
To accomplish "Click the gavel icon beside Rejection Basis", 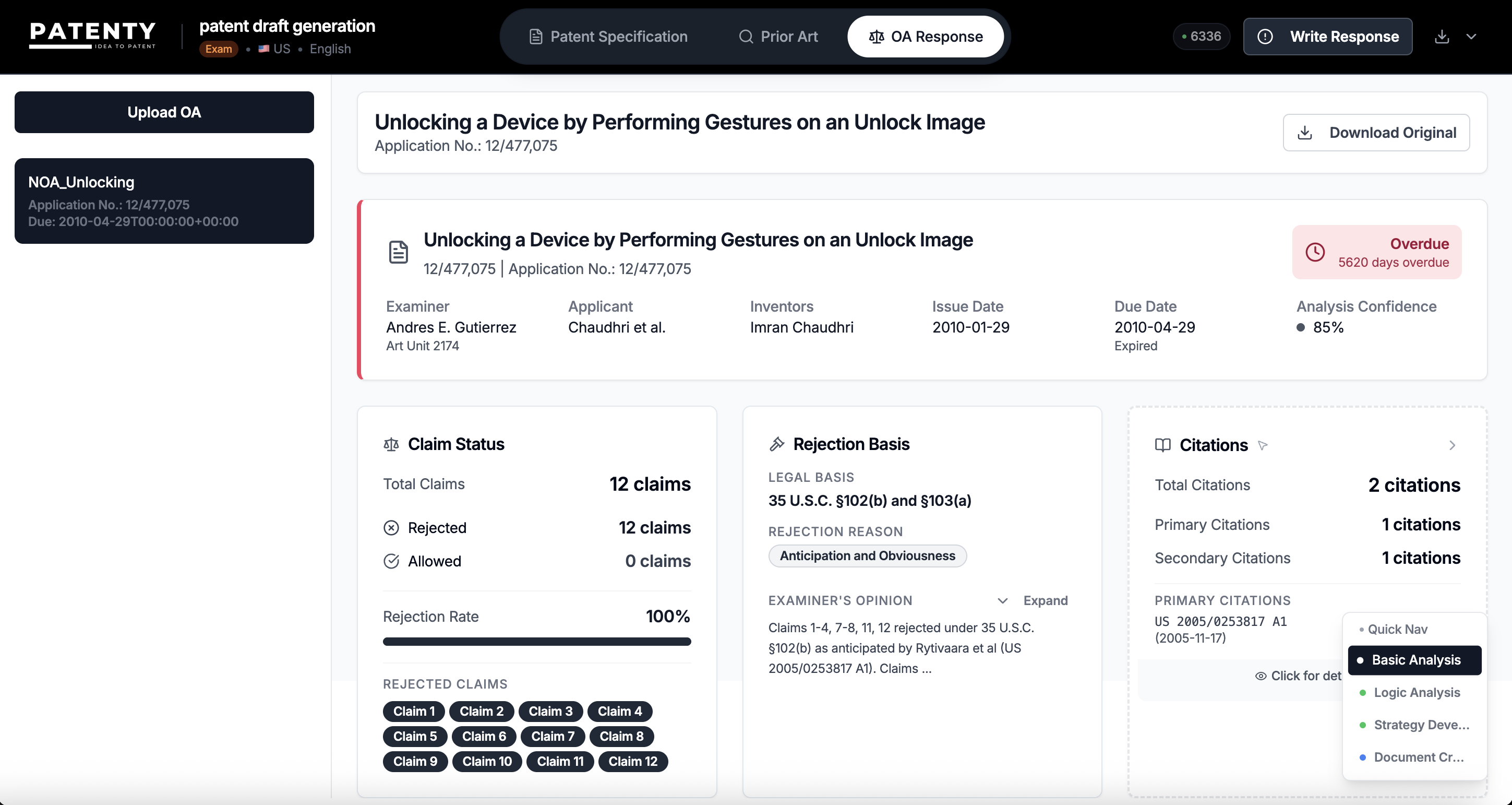I will [x=776, y=444].
